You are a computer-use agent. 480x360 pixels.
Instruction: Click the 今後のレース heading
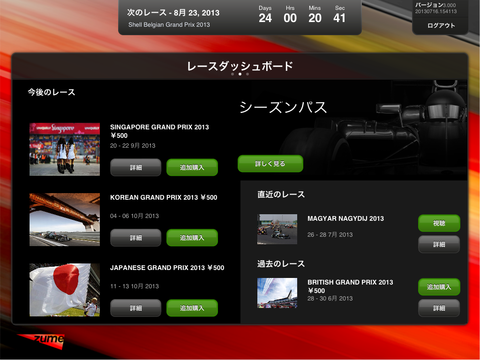tap(52, 92)
